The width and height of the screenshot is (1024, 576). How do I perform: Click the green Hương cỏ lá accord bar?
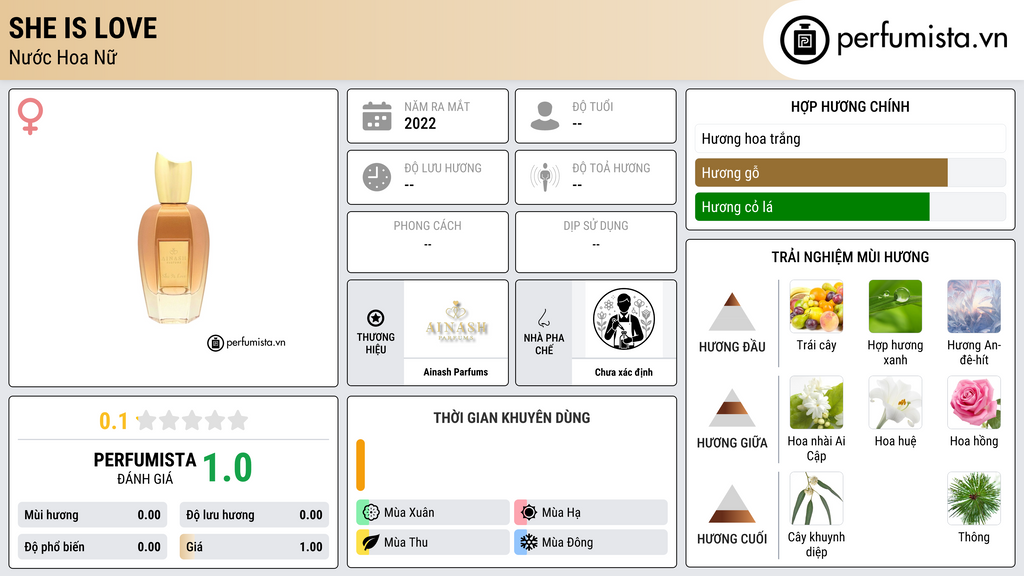click(812, 207)
